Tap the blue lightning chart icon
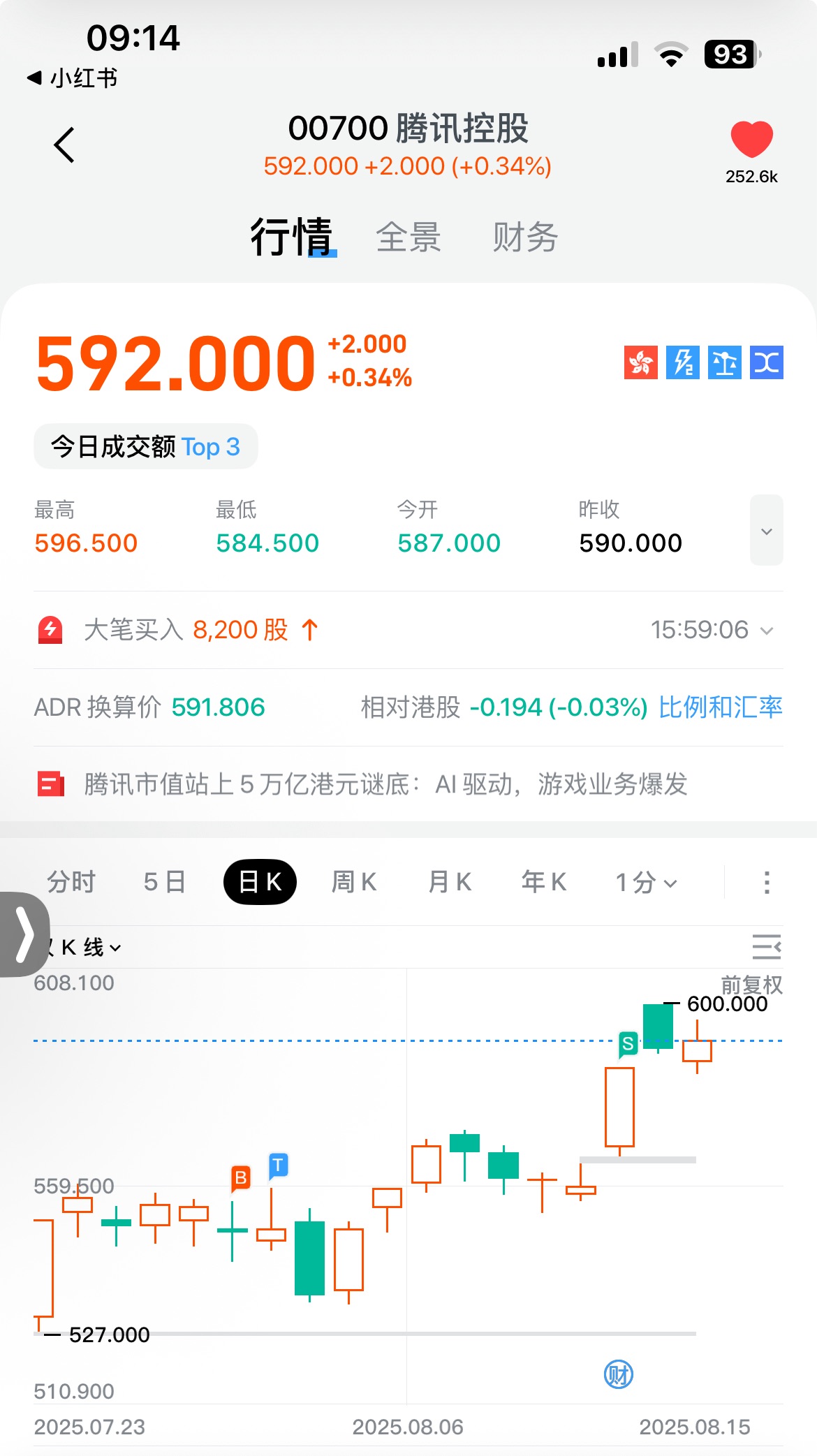Image resolution: width=817 pixels, height=1456 pixels. [x=683, y=362]
